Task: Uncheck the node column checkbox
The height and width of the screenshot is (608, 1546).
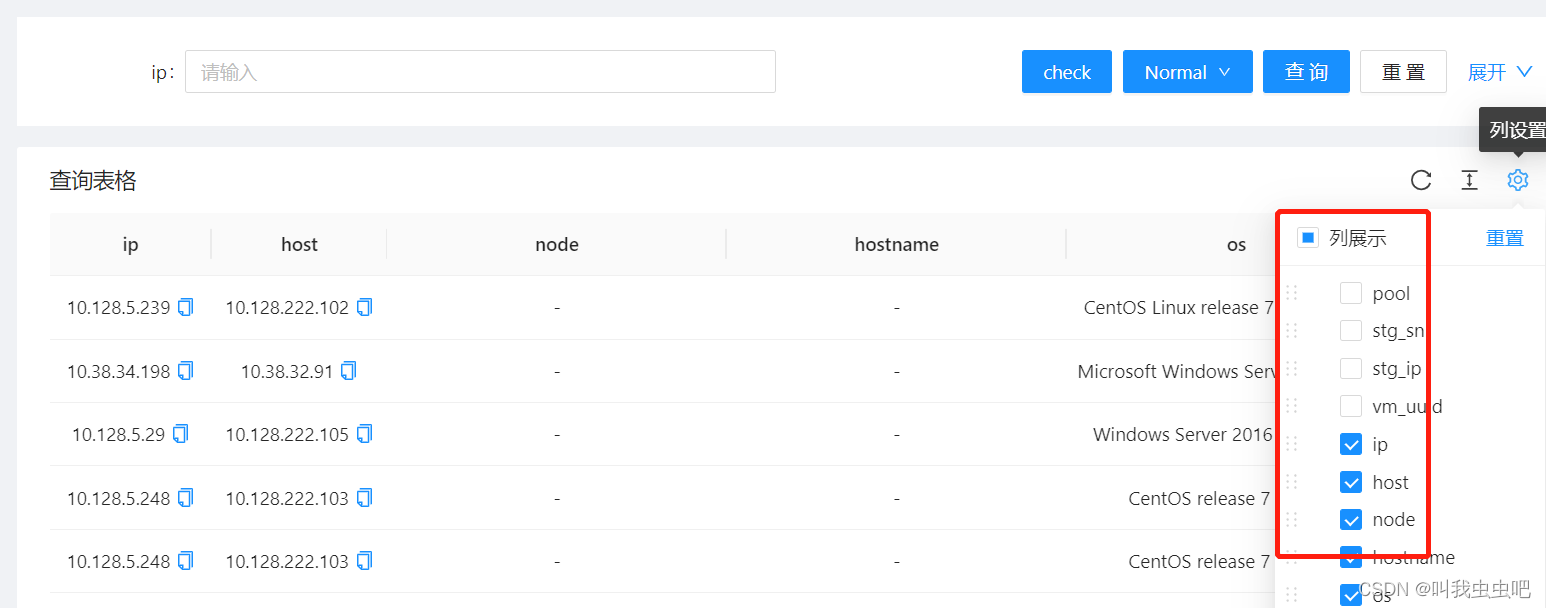Action: [x=1351, y=519]
